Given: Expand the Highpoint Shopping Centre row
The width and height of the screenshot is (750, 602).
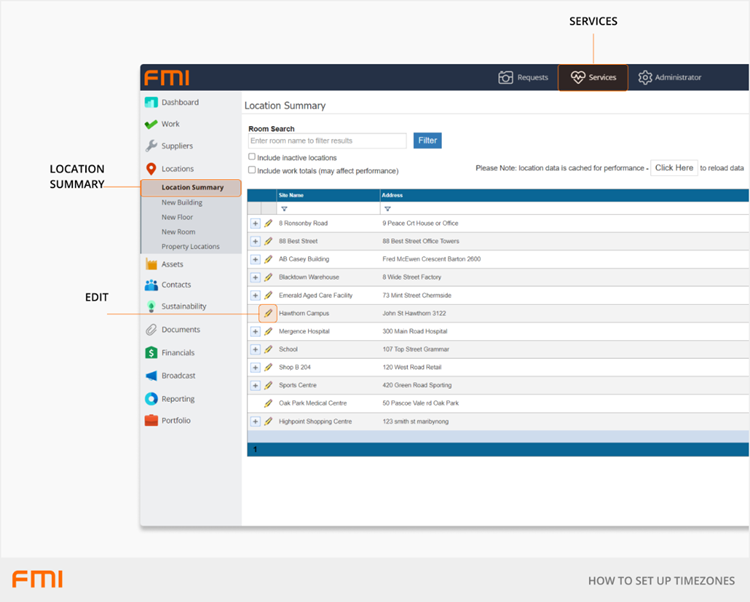Looking at the screenshot, I should [255, 421].
